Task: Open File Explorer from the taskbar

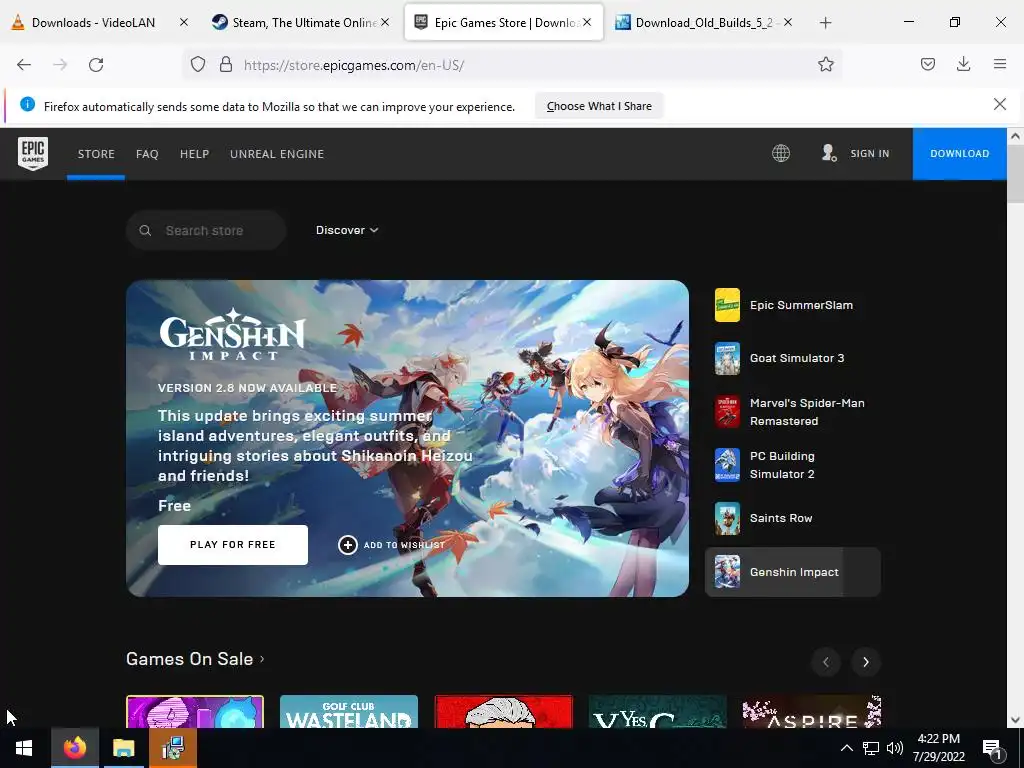Action: (x=123, y=748)
